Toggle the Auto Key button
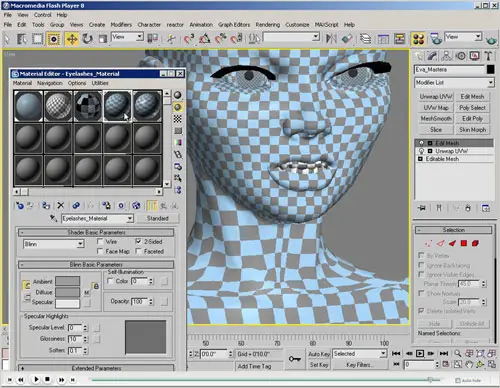This screenshot has width=500, height=388. pyautogui.click(x=319, y=354)
